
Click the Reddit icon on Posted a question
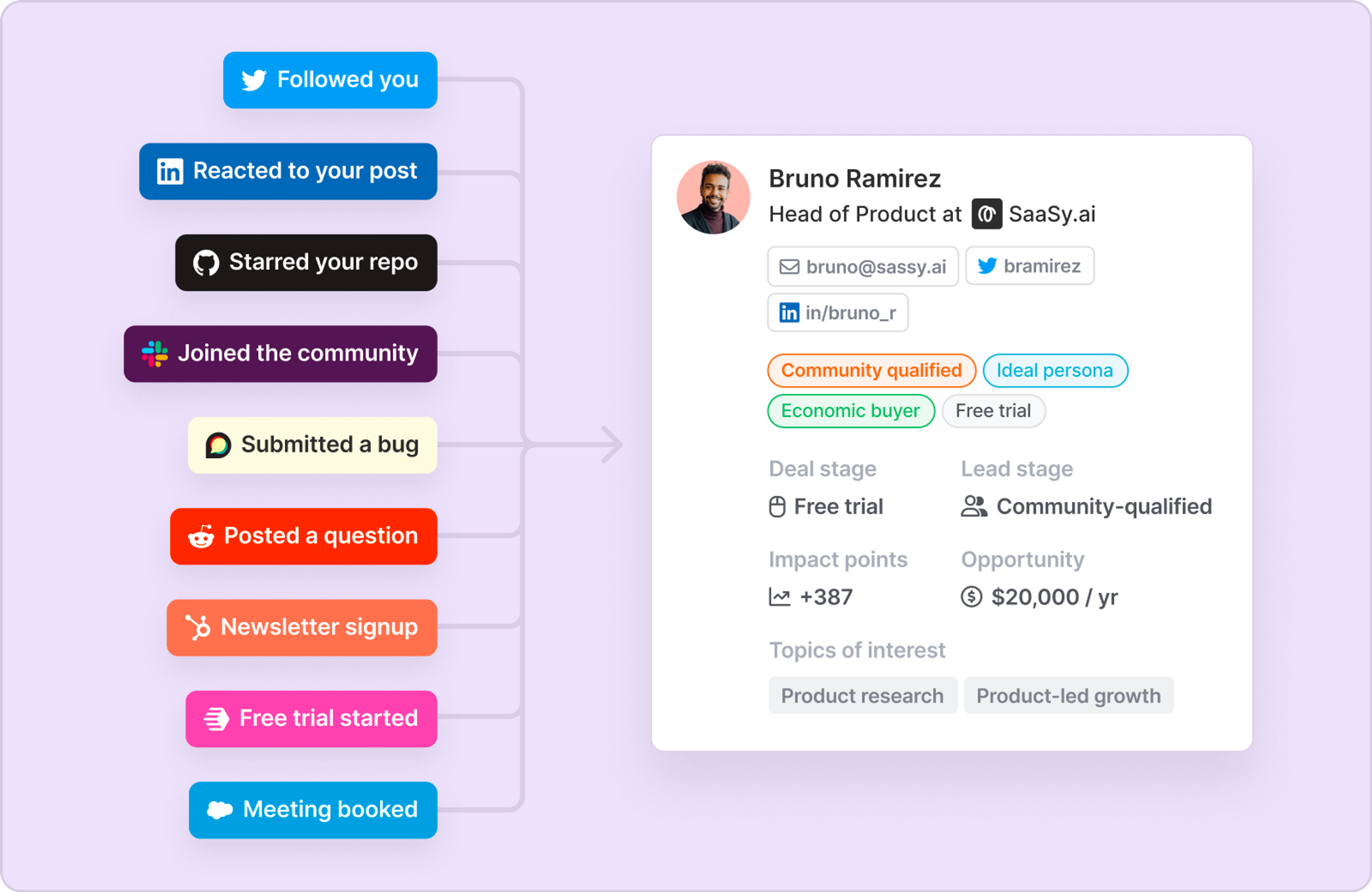click(x=201, y=537)
